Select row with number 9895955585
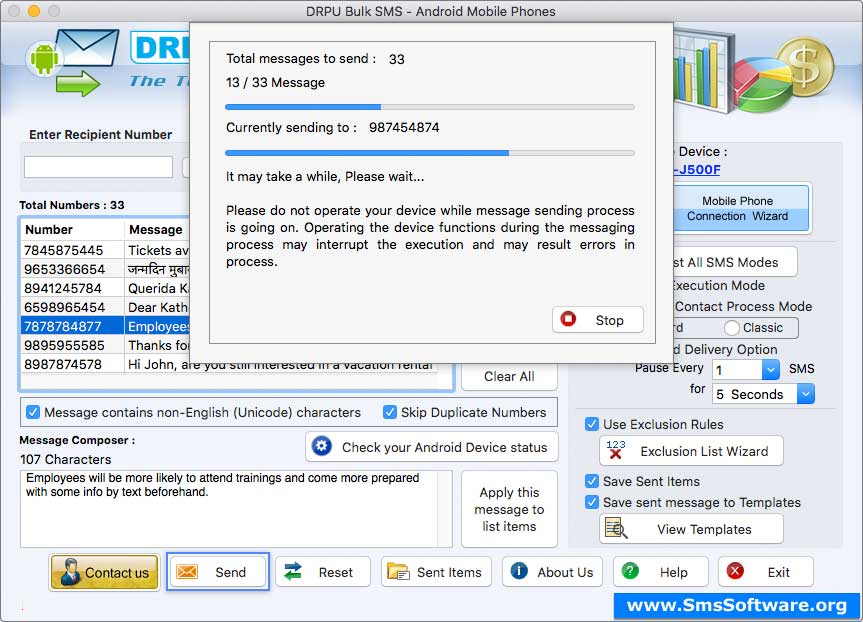The image size is (863, 622). click(x=106, y=345)
